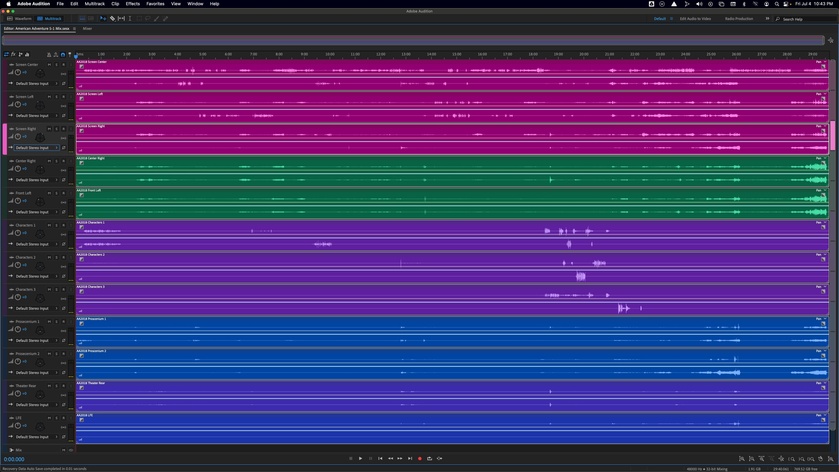Mute the Screen Left track

pyautogui.click(x=50, y=97)
